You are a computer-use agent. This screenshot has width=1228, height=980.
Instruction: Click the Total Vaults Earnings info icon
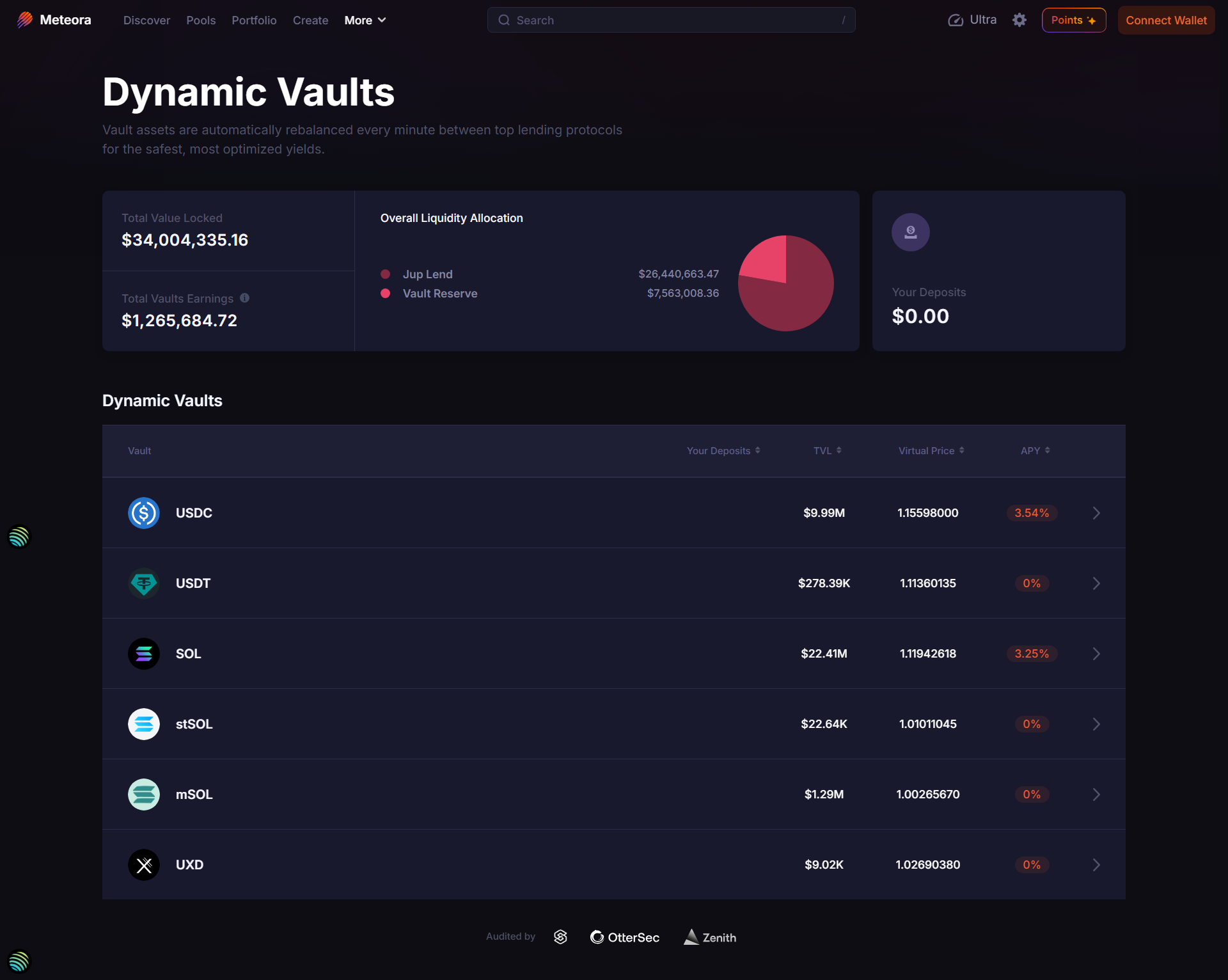[x=245, y=297]
